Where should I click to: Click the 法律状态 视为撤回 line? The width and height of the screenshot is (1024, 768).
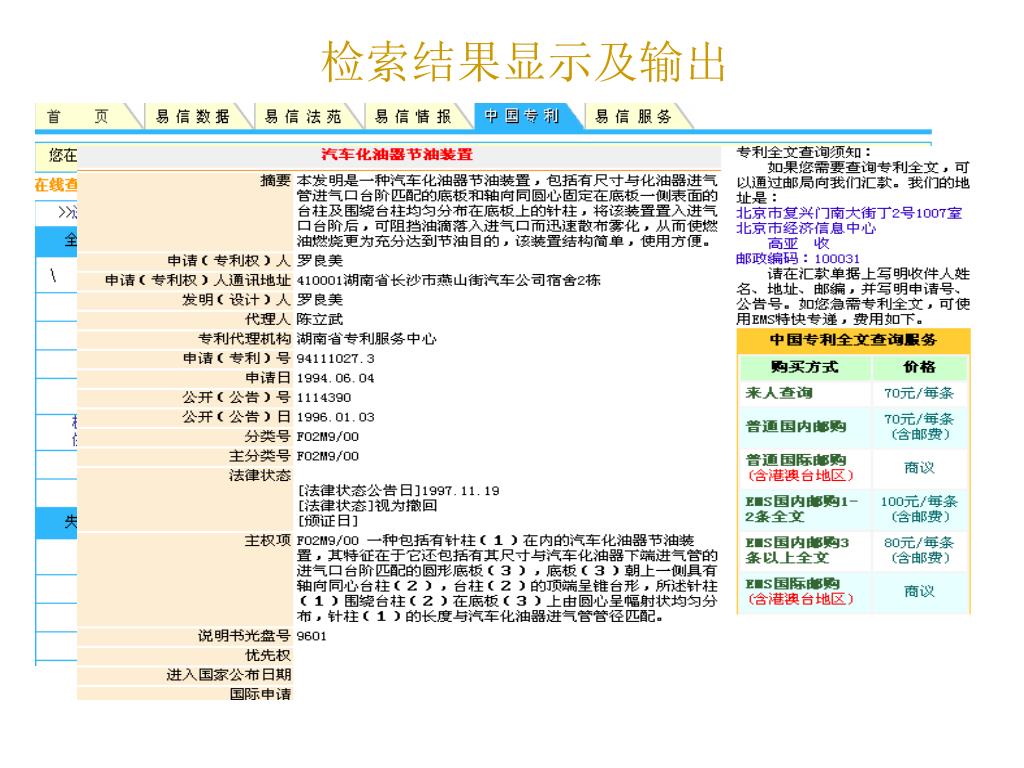click(368, 505)
